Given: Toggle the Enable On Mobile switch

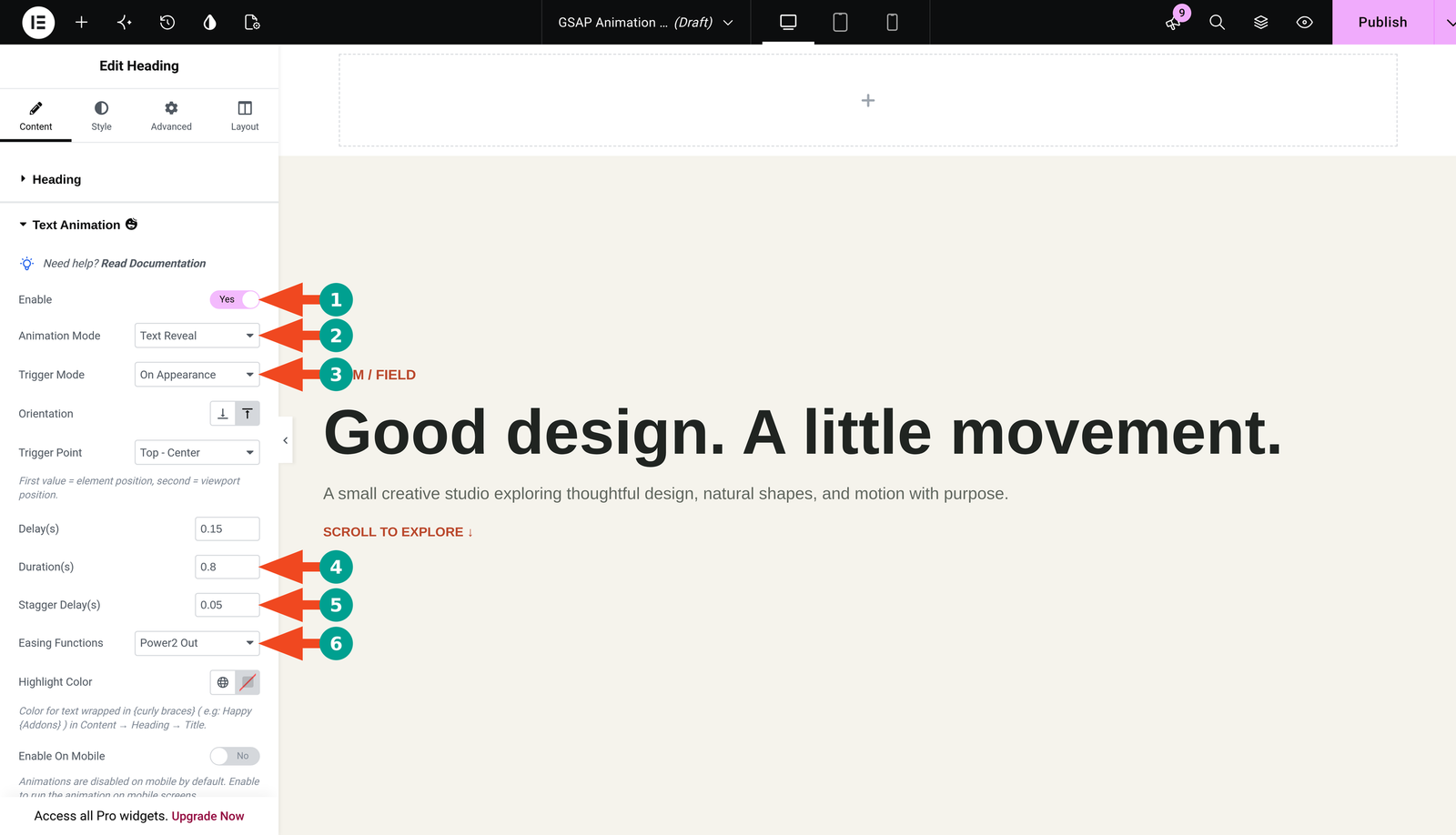Looking at the screenshot, I should (x=235, y=756).
